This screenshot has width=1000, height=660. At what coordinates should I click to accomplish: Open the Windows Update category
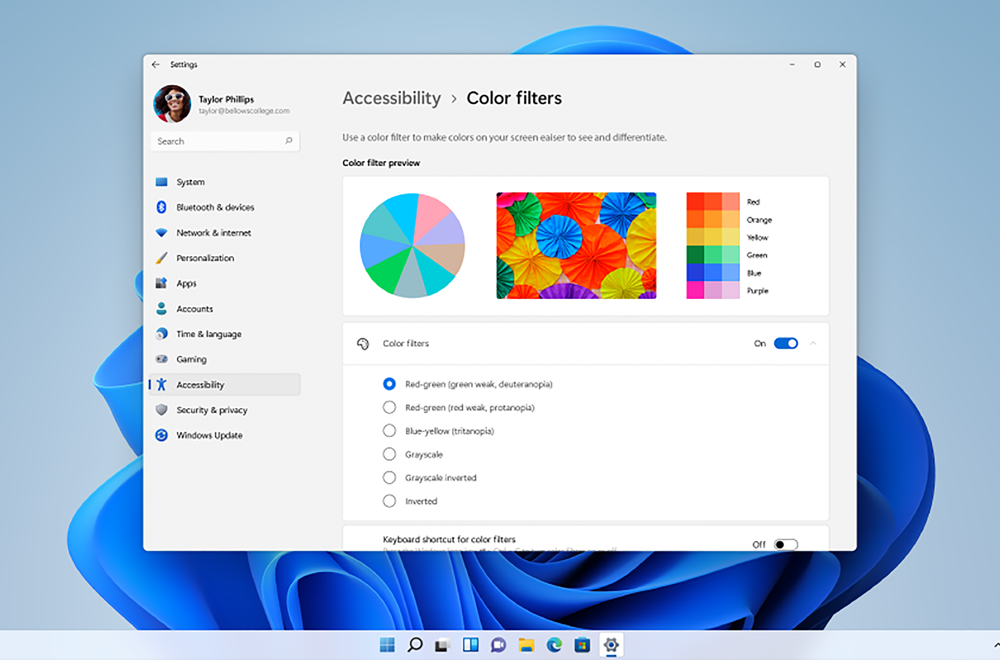coord(210,435)
